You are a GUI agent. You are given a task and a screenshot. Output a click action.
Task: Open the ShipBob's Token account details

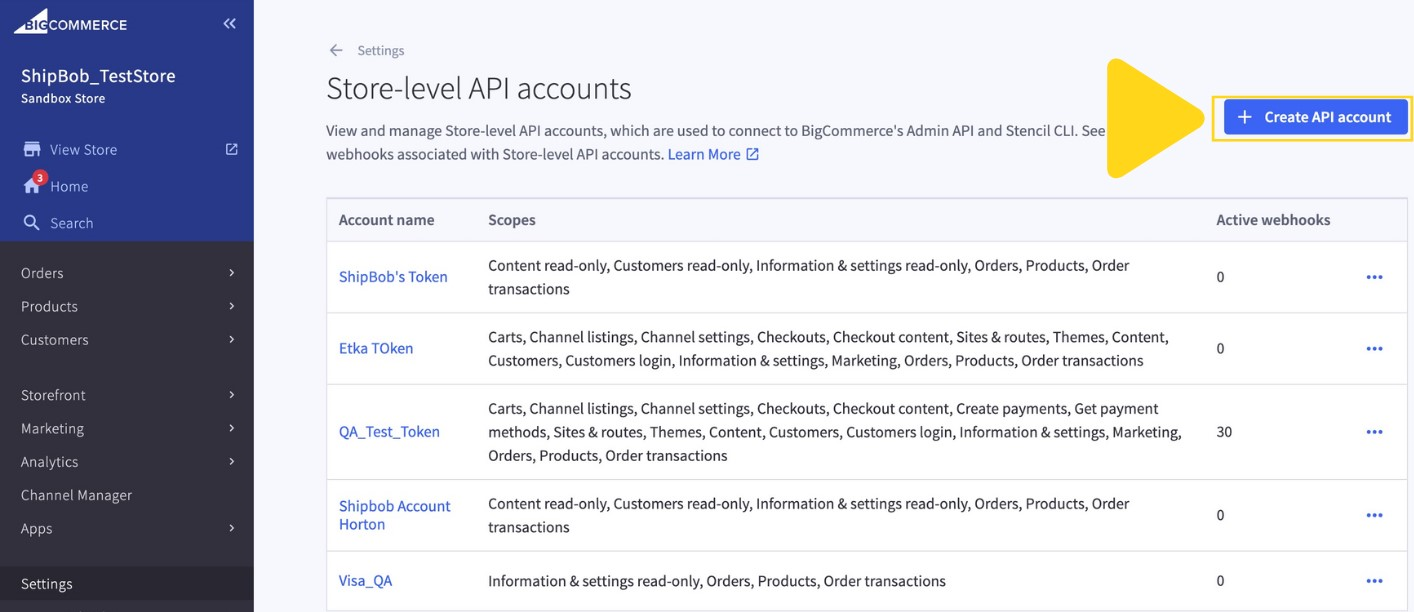point(391,276)
